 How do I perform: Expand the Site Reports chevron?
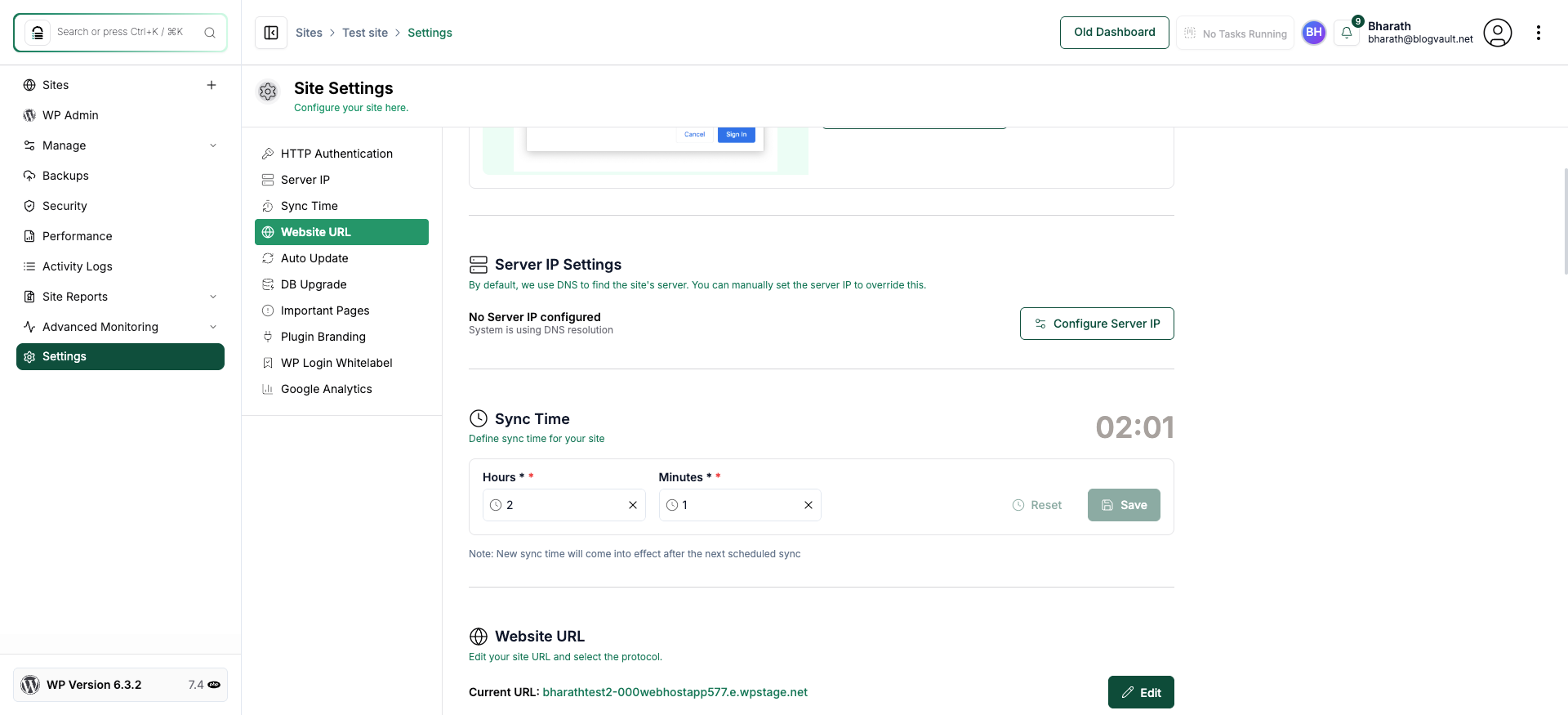pyautogui.click(x=213, y=297)
